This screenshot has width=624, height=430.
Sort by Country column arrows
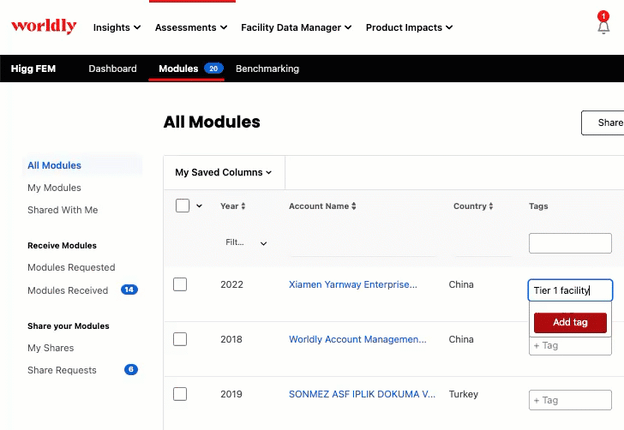491,206
